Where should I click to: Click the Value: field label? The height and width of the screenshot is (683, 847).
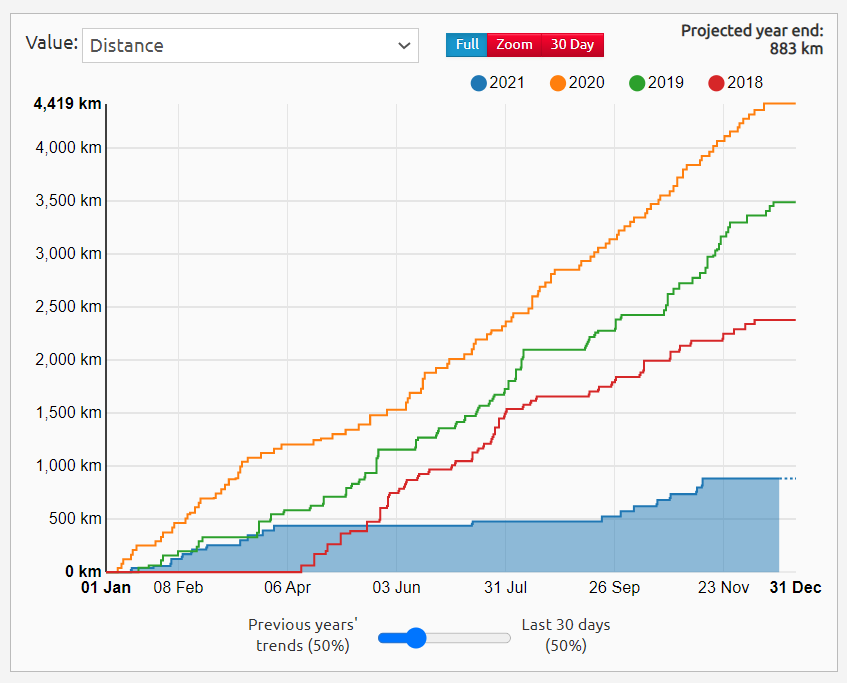click(x=51, y=43)
